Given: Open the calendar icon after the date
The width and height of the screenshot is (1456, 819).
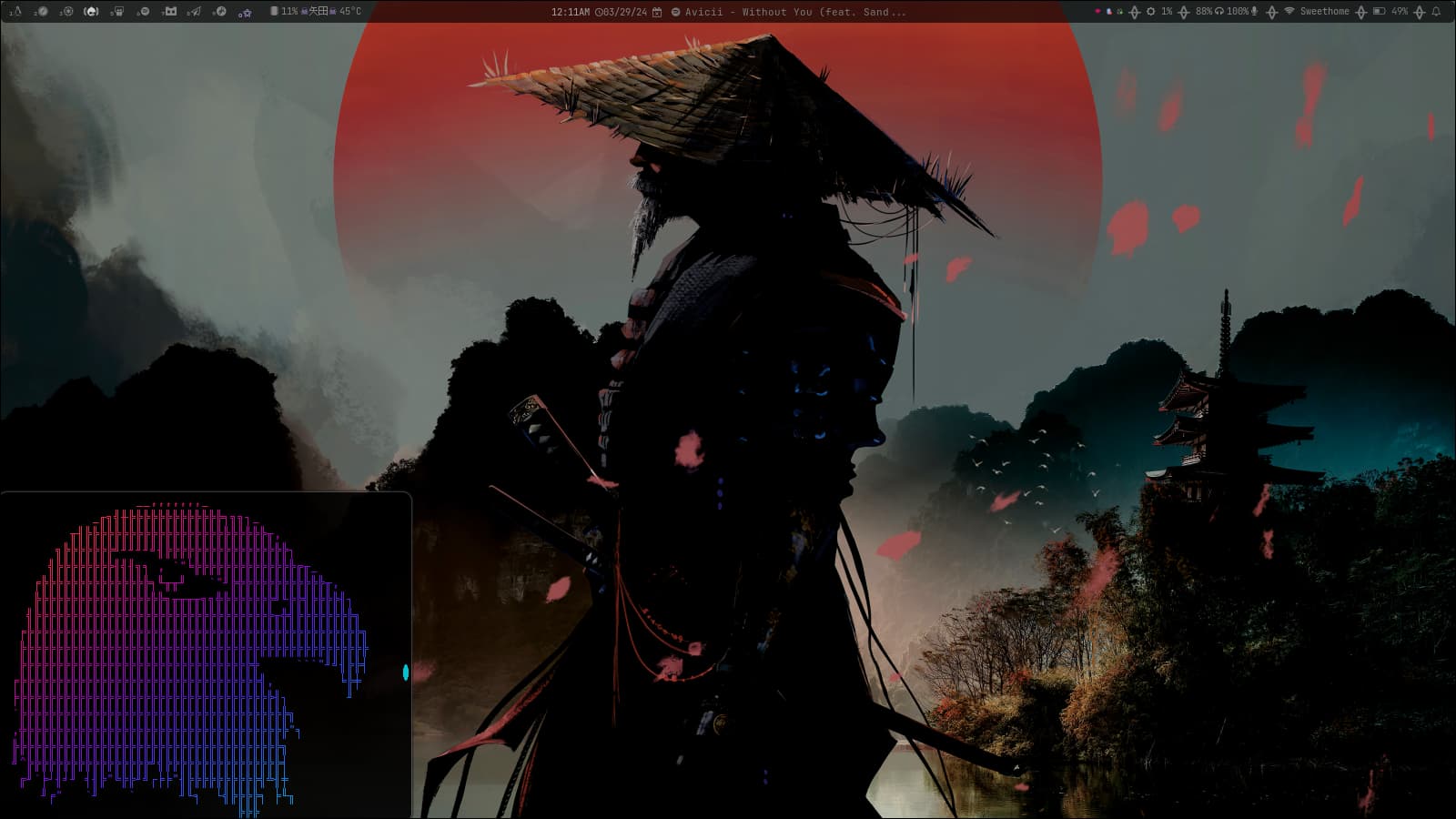Looking at the screenshot, I should coord(657,12).
